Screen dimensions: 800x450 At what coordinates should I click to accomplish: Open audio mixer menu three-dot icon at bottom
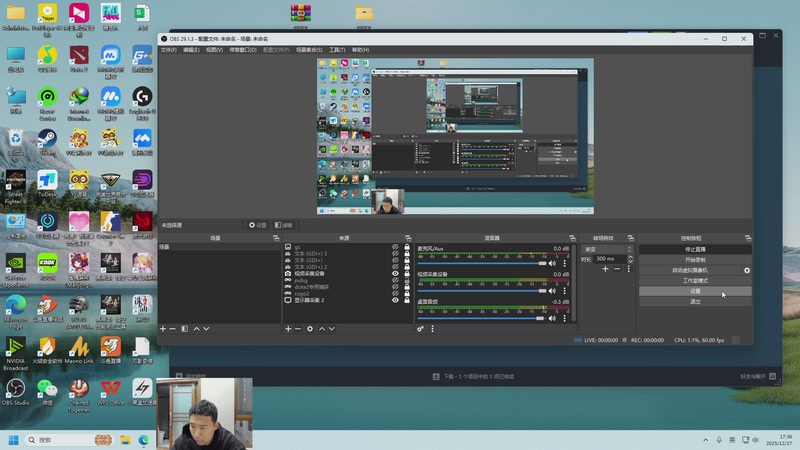[x=433, y=329]
